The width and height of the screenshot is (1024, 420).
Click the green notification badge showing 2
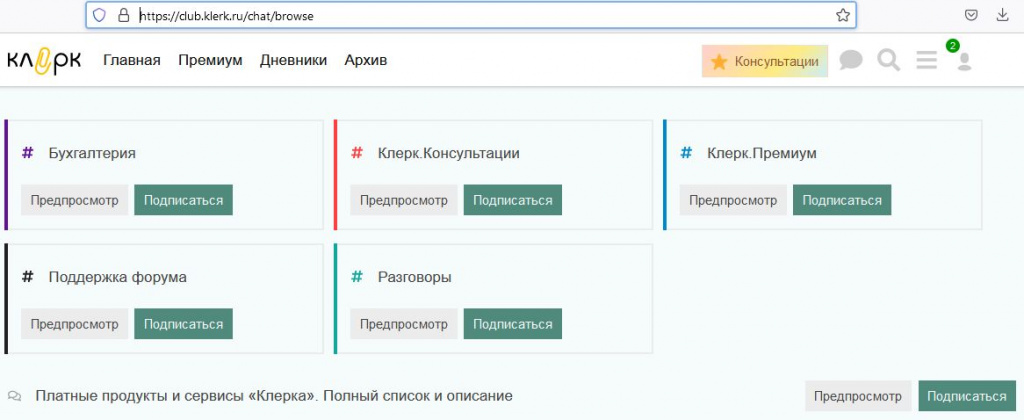[953, 46]
